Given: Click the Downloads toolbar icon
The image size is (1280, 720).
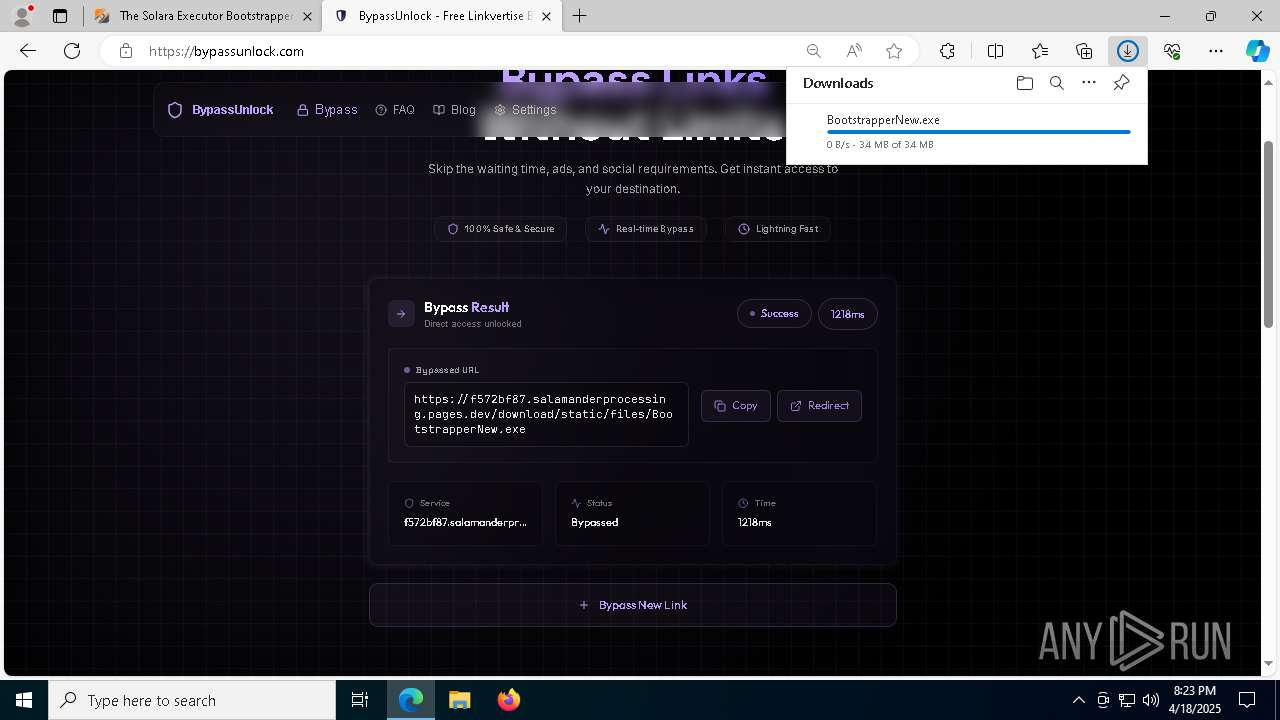Looking at the screenshot, I should click(1128, 51).
